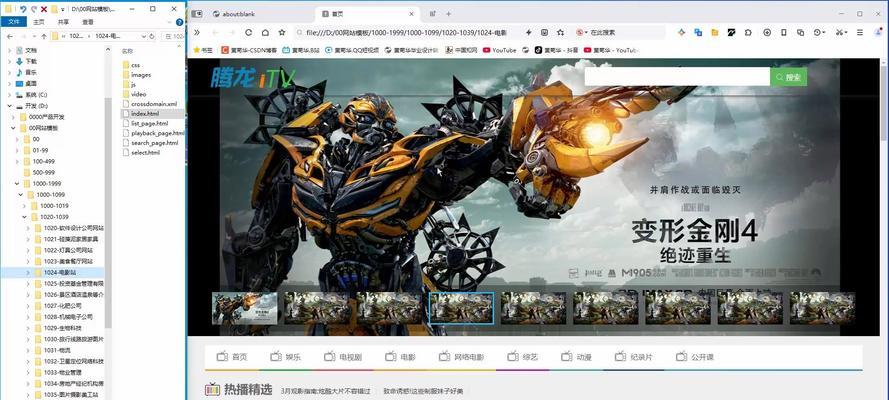Reload the page with browser refresh icon
The image size is (889, 400).
[x=248, y=33]
